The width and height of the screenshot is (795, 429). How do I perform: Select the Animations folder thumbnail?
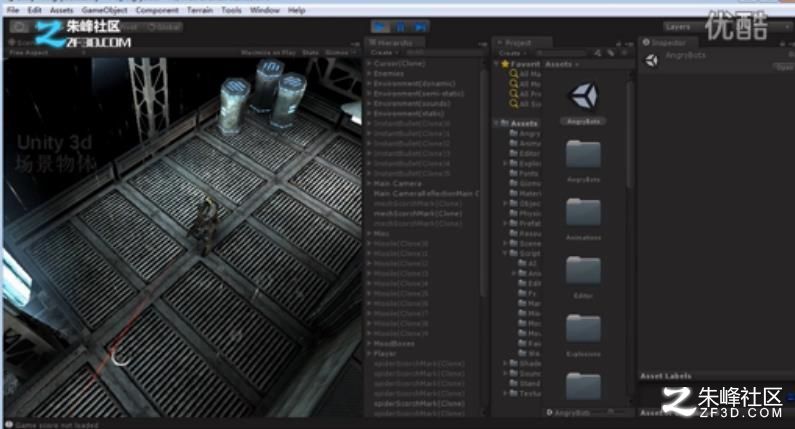tap(583, 212)
